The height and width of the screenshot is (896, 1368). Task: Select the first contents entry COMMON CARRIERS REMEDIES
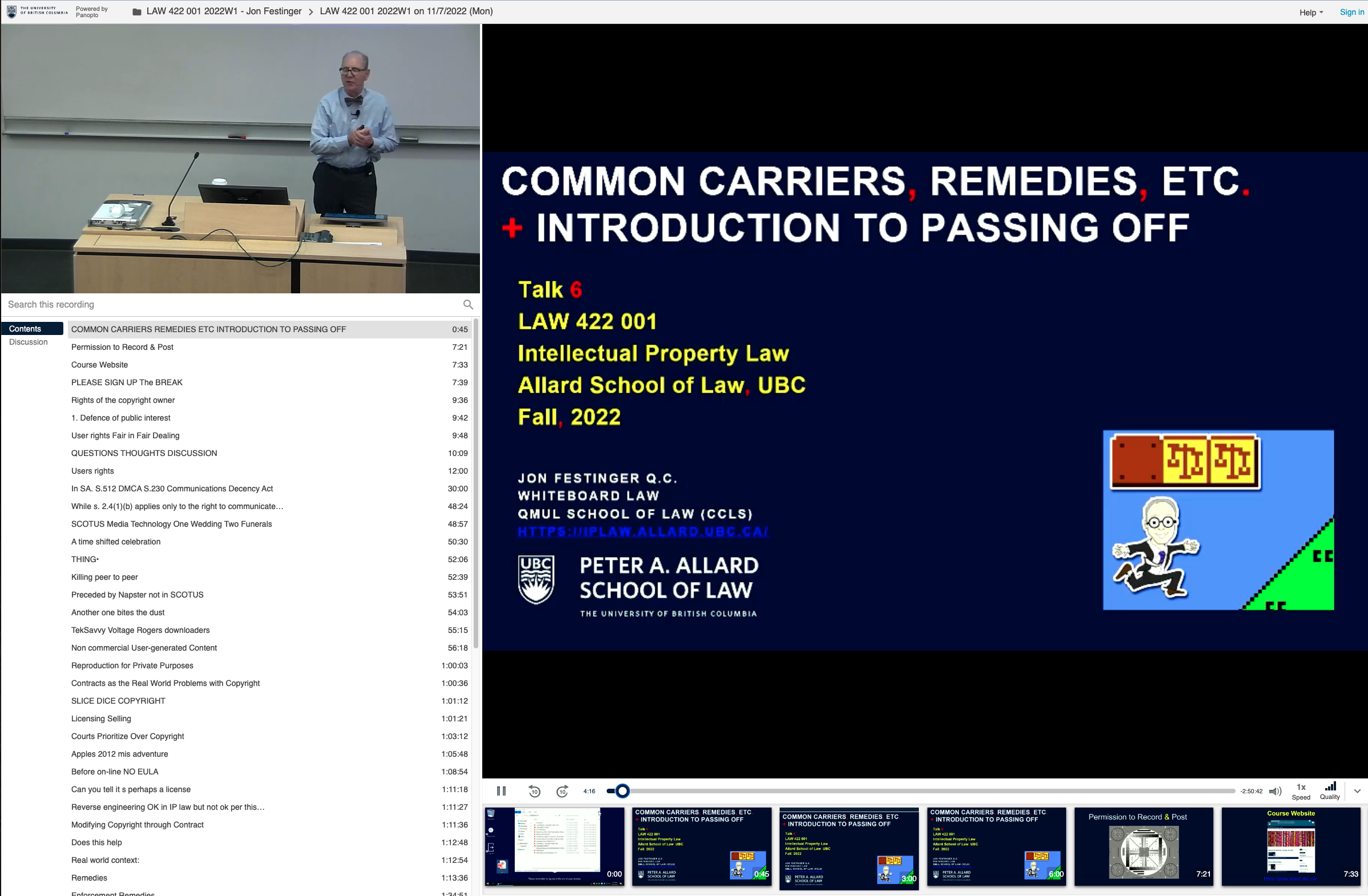pos(269,329)
